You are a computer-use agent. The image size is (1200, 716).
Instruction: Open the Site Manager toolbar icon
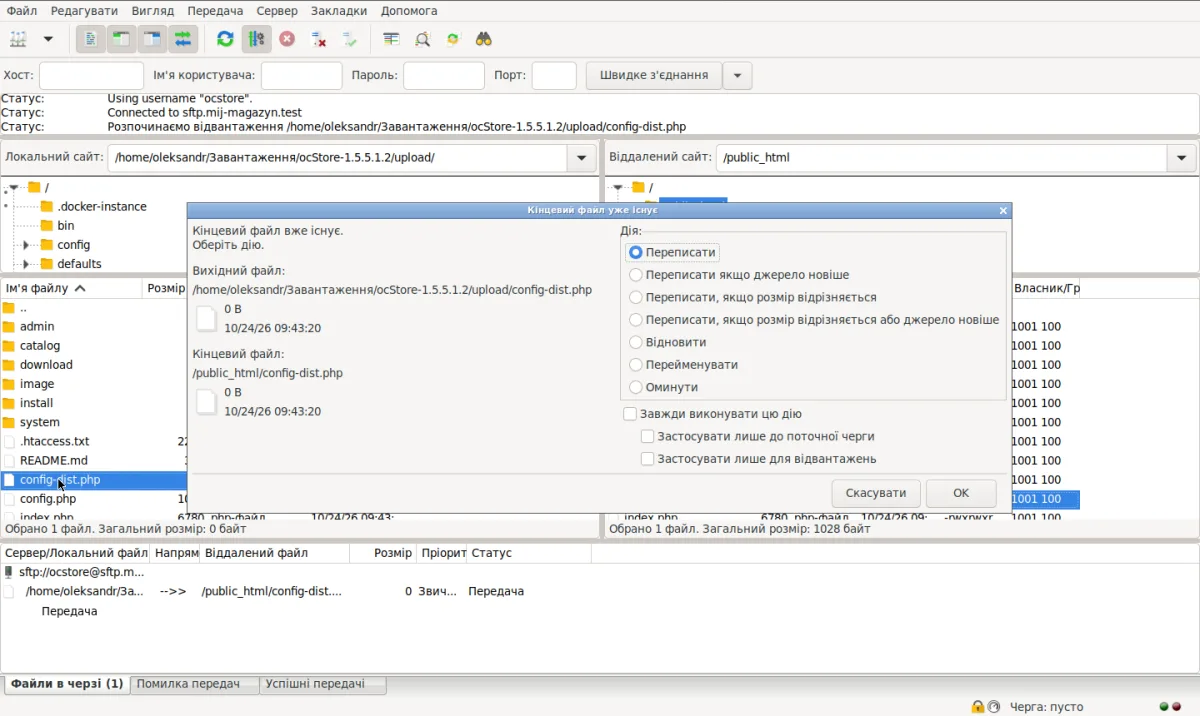19,39
